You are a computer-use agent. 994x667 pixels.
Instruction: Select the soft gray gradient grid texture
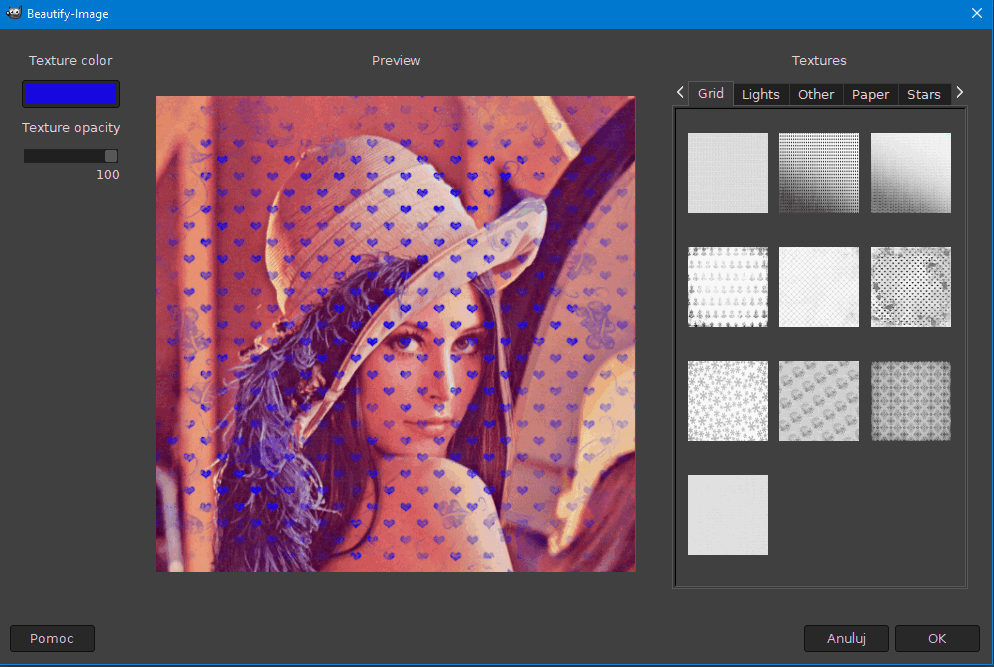(911, 173)
